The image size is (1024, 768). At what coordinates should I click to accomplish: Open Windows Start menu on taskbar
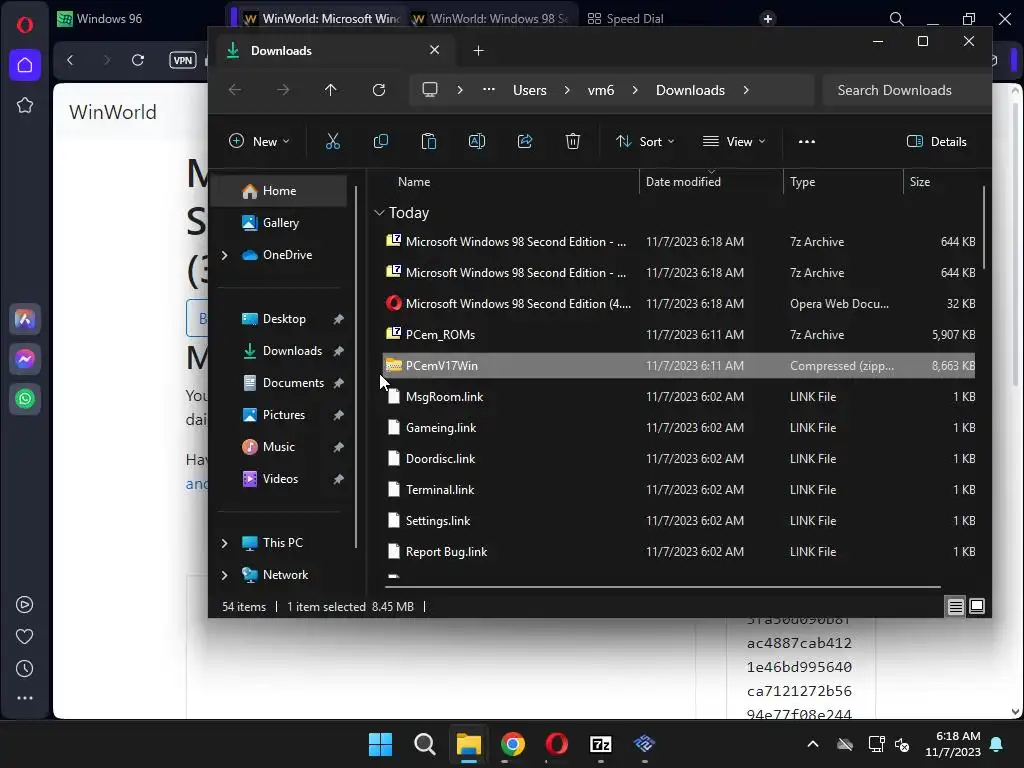pos(380,744)
